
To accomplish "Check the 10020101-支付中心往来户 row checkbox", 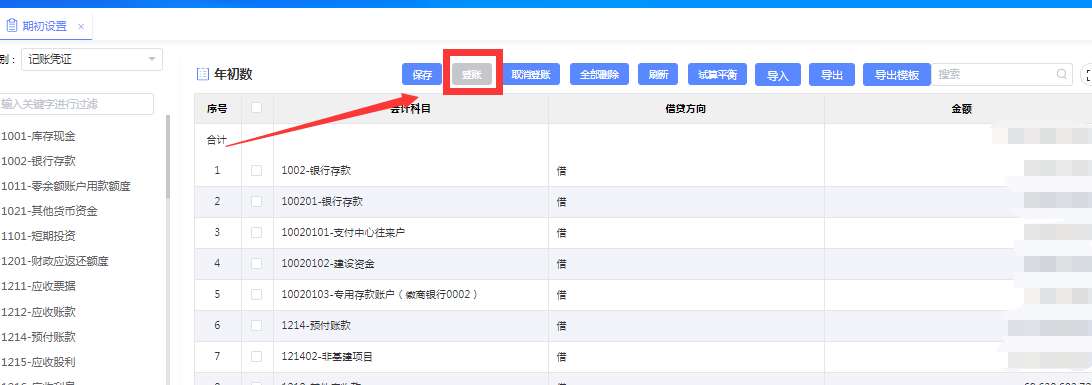I will (x=256, y=233).
